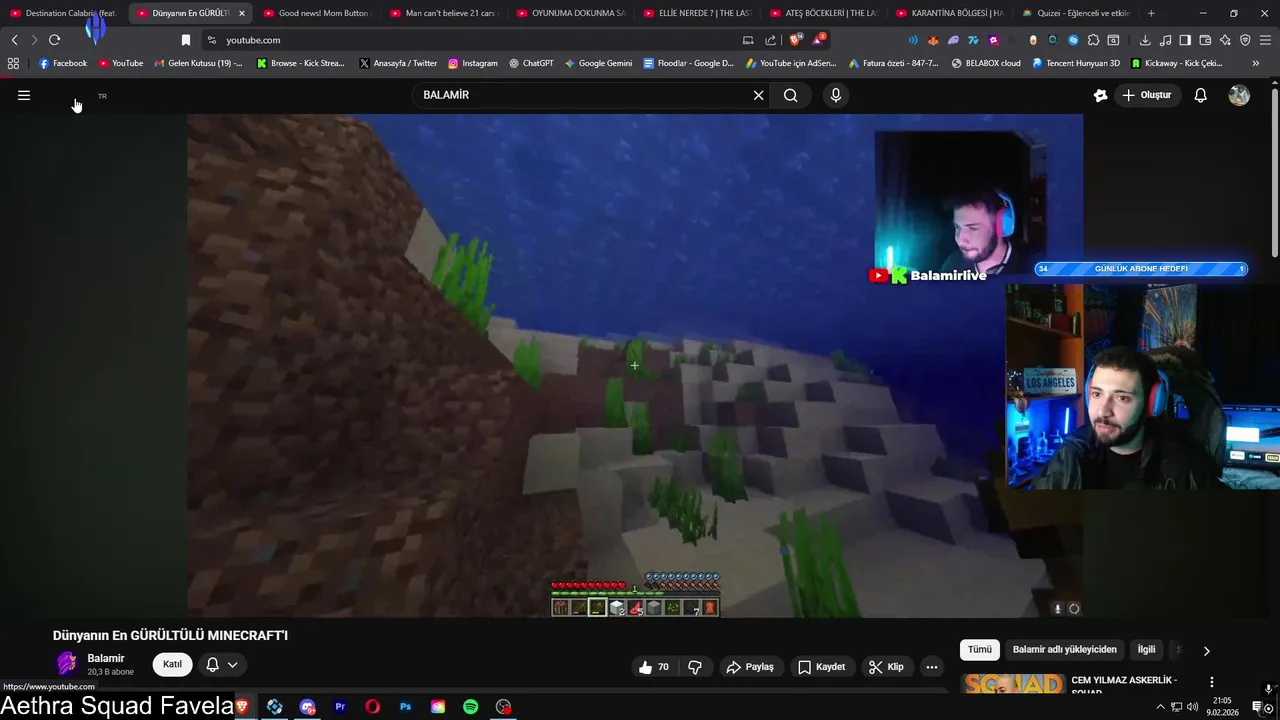The height and width of the screenshot is (720, 1280).
Task: Launch Premiere Pro from taskbar
Action: tap(340, 707)
